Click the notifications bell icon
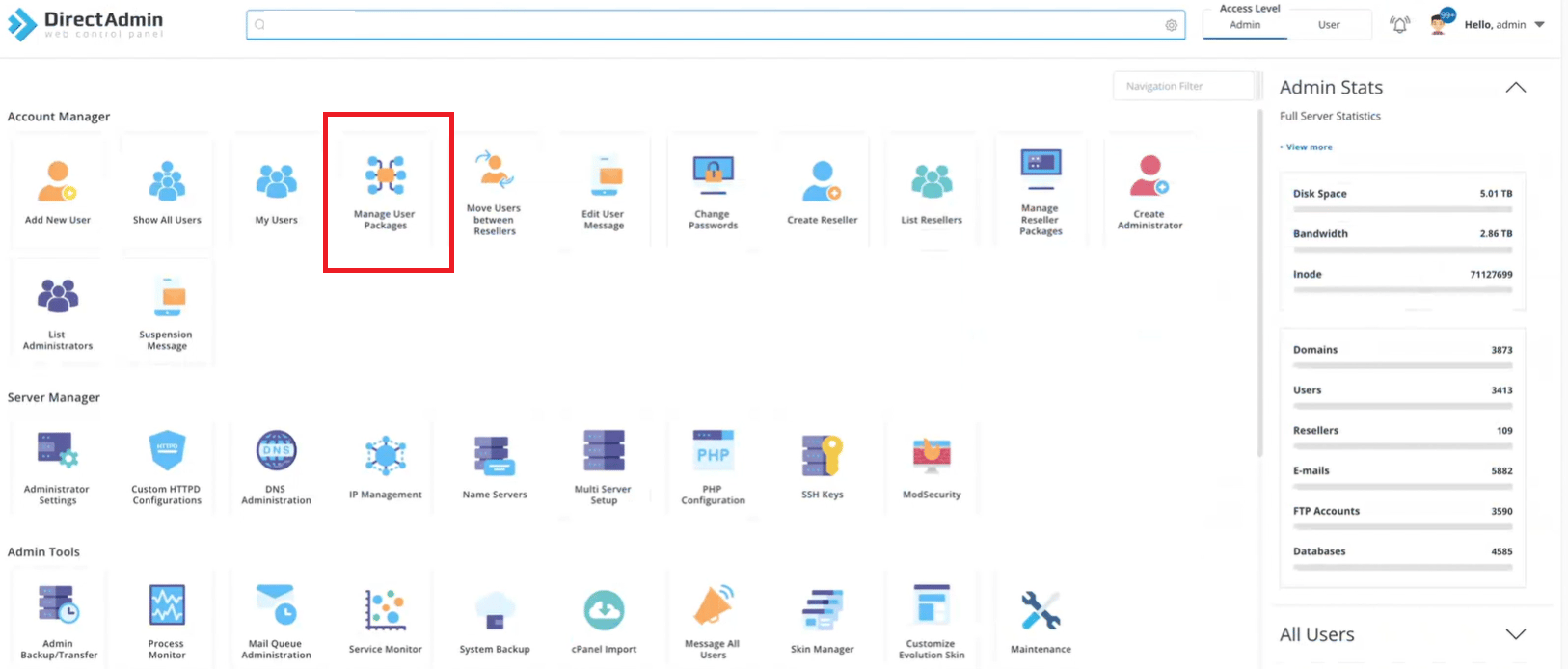Image resolution: width=1568 pixels, height=669 pixels. pyautogui.click(x=1399, y=25)
